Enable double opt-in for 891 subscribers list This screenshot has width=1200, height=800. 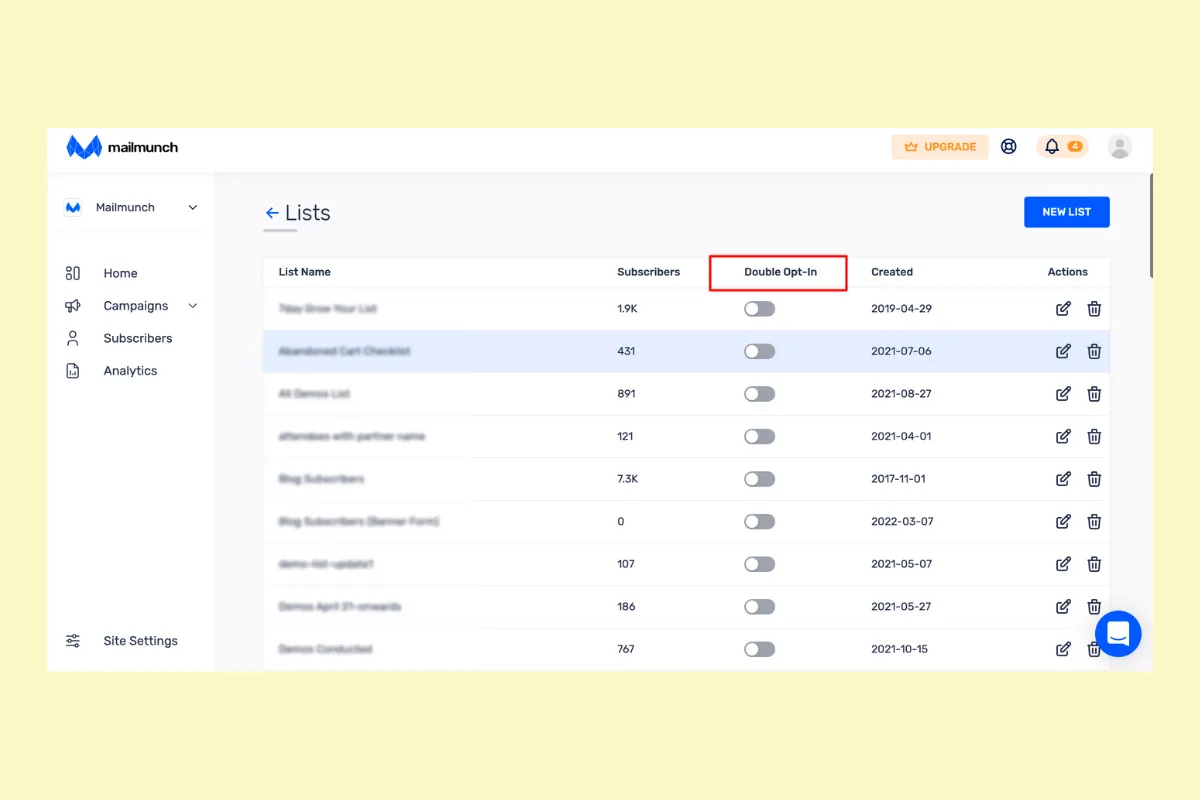click(759, 394)
